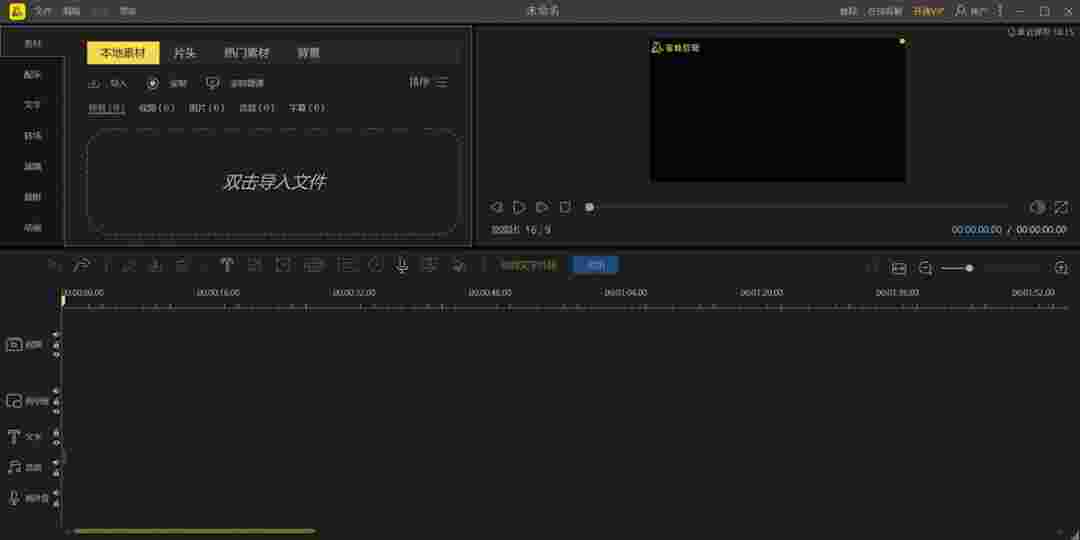Open the three-dot menu in the title bar
This screenshot has height=540, width=1080.
pyautogui.click(x=1000, y=10)
